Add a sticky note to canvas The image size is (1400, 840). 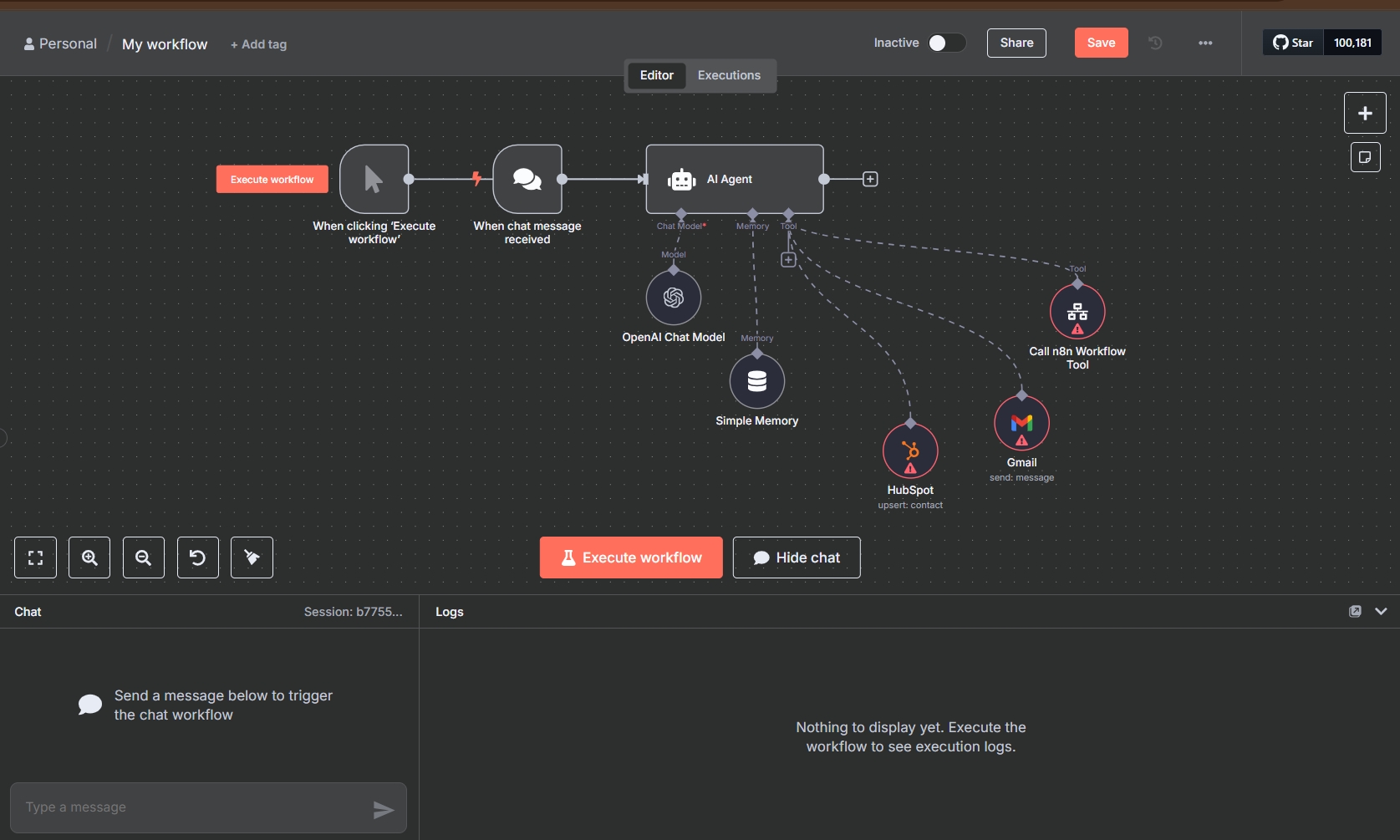[1365, 157]
